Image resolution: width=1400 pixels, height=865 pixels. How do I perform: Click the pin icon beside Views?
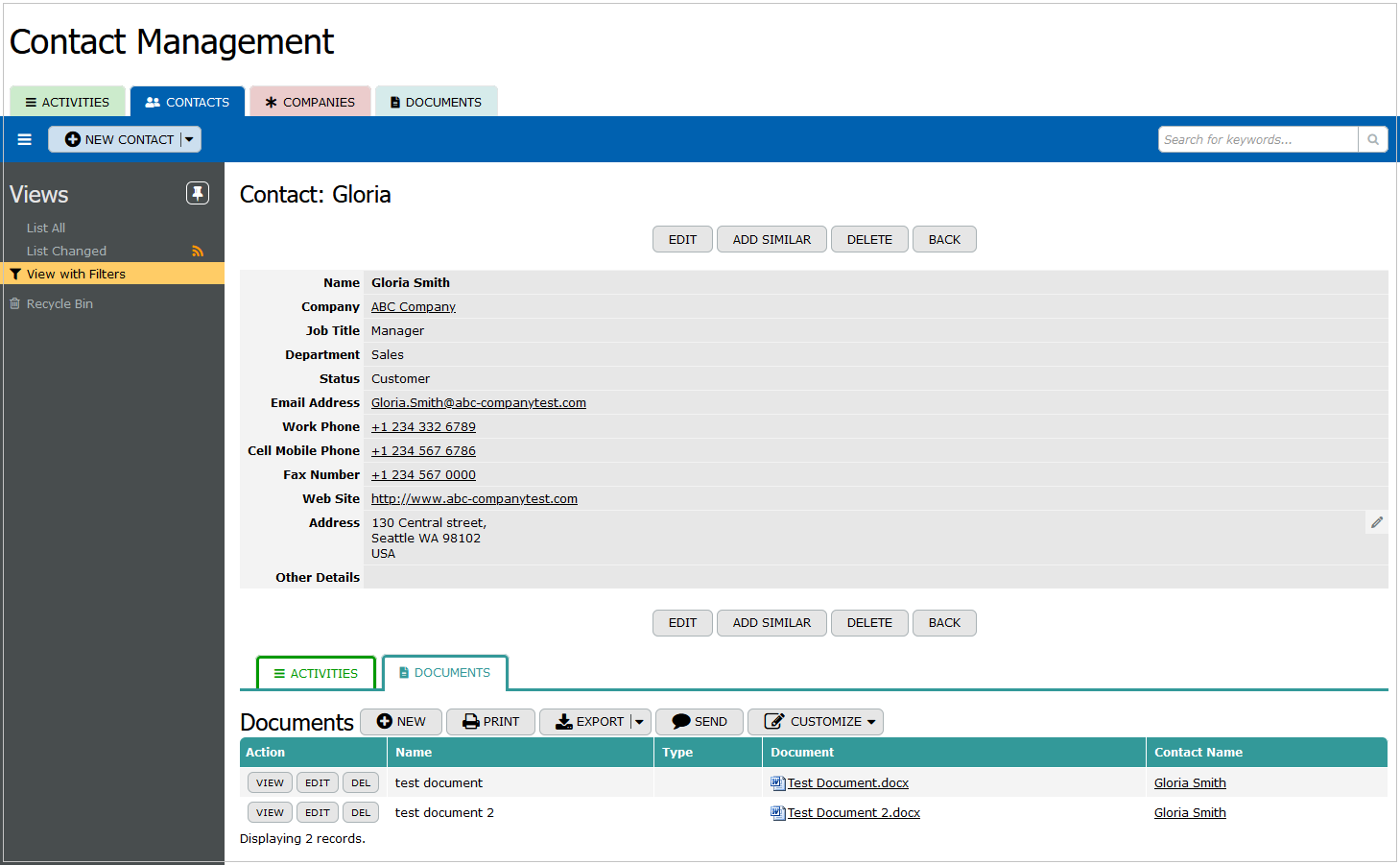197,193
